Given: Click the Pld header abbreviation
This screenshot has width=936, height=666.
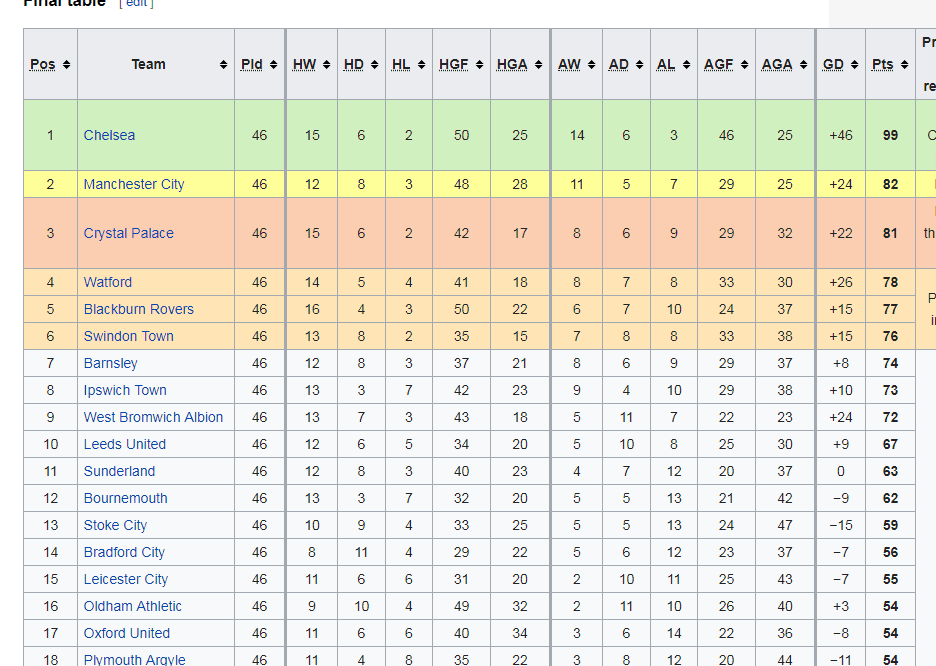Looking at the screenshot, I should [252, 64].
